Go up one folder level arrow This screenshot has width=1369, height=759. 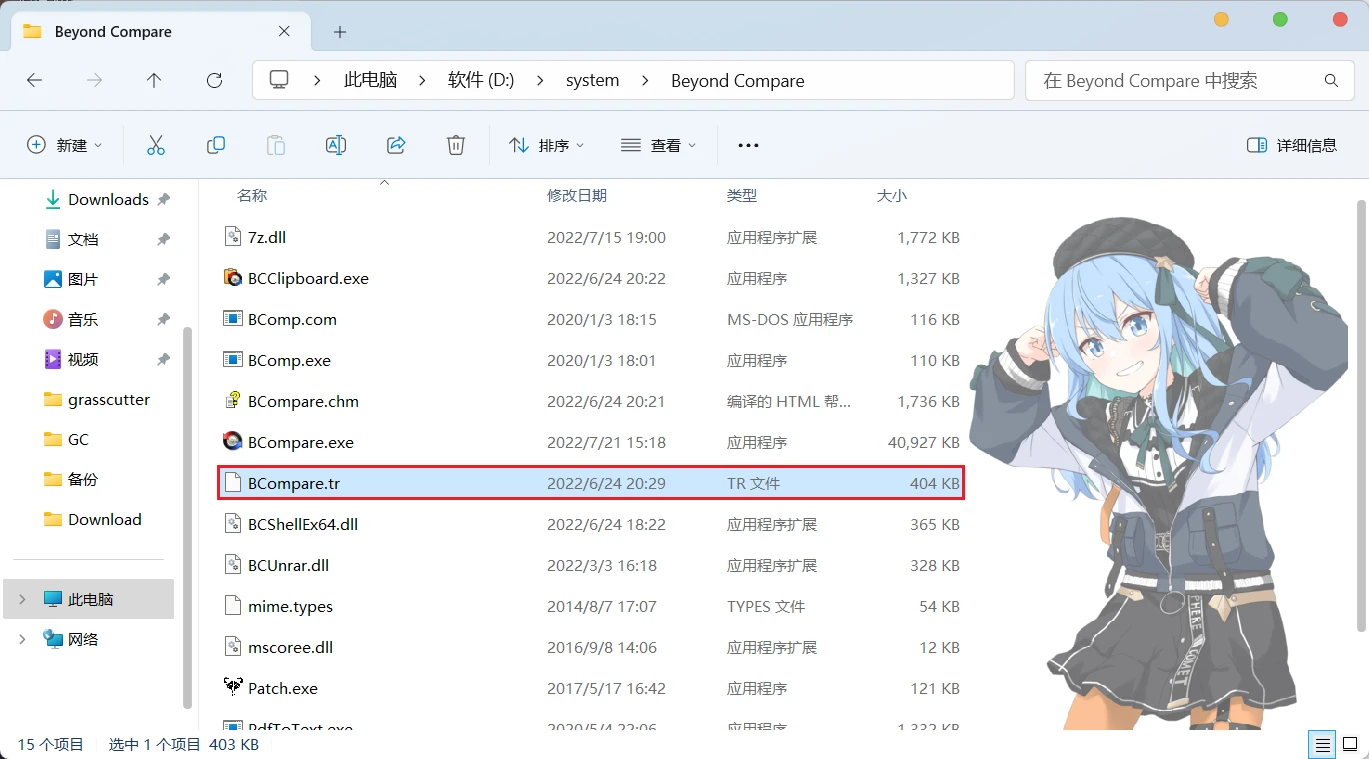(154, 80)
